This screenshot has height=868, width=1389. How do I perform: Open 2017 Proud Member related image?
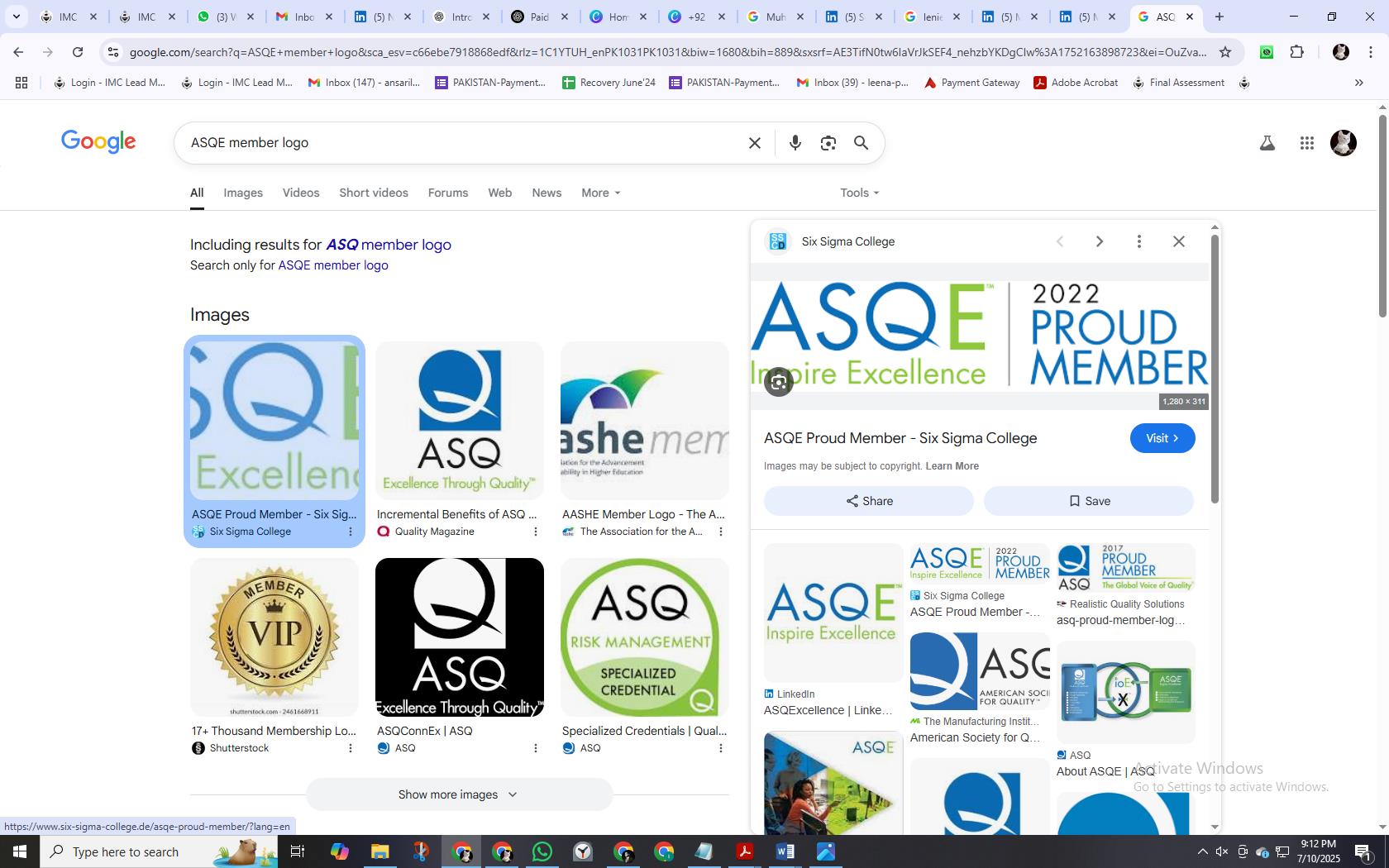(1126, 567)
